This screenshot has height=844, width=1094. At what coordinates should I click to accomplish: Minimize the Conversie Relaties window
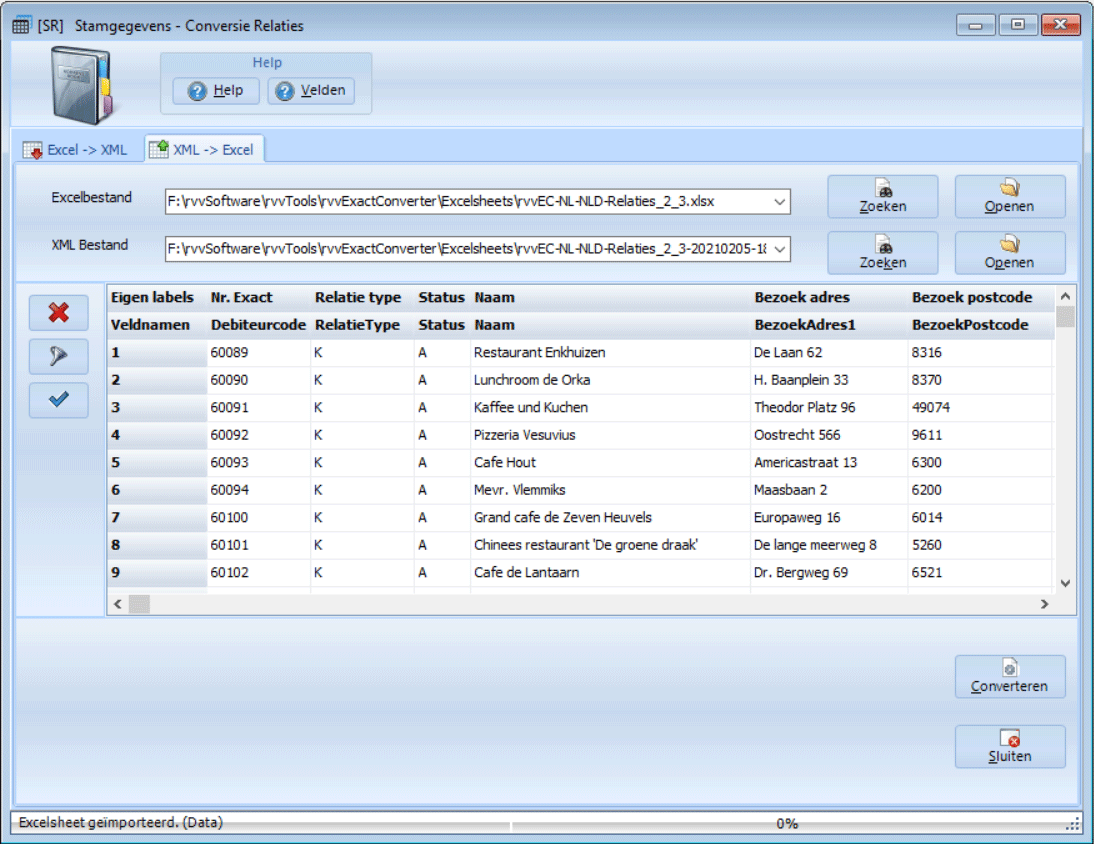coord(975,25)
